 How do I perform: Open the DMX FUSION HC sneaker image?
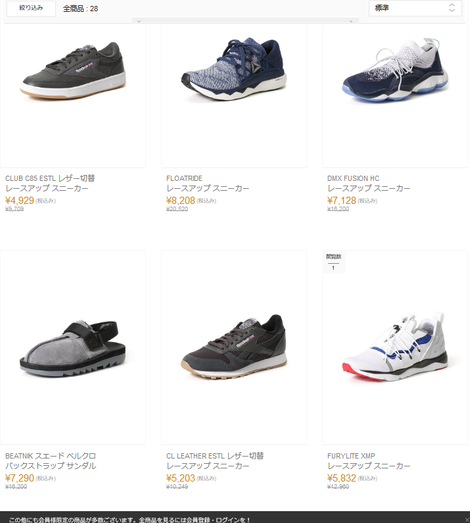click(x=395, y=69)
